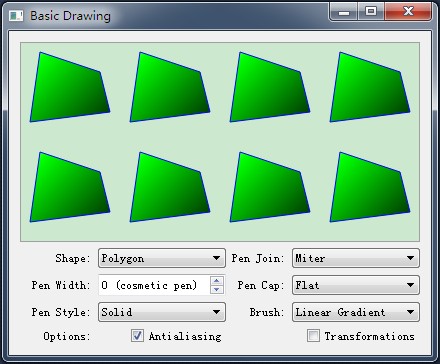The image size is (440, 364).
Task: Close the Basic Drawing window
Action: point(408,12)
